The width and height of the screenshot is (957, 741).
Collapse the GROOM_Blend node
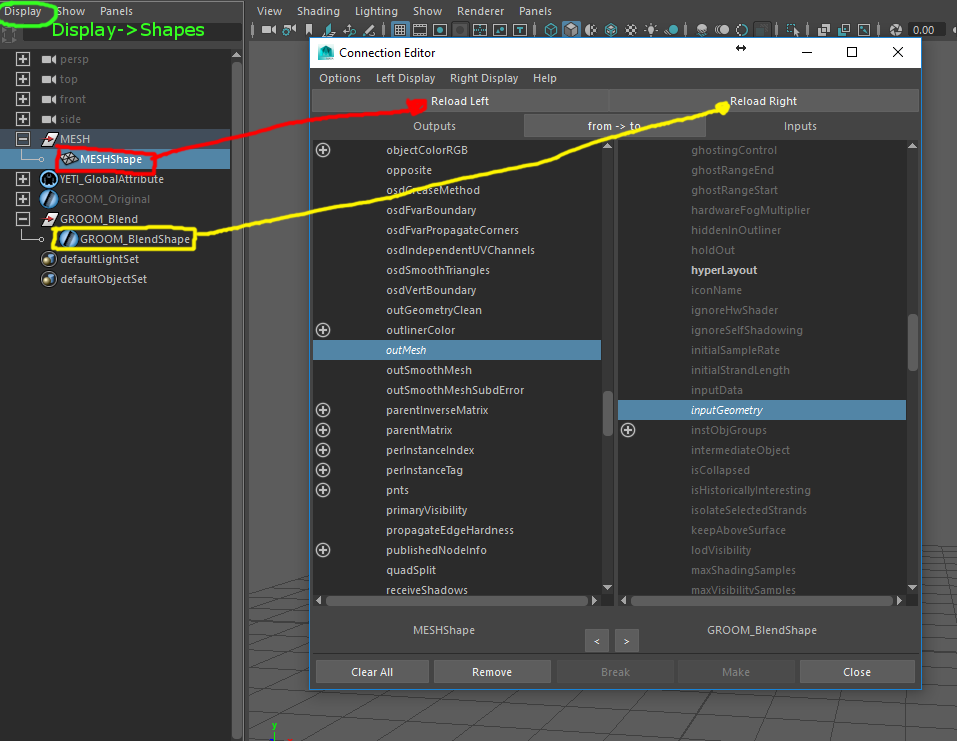23,219
